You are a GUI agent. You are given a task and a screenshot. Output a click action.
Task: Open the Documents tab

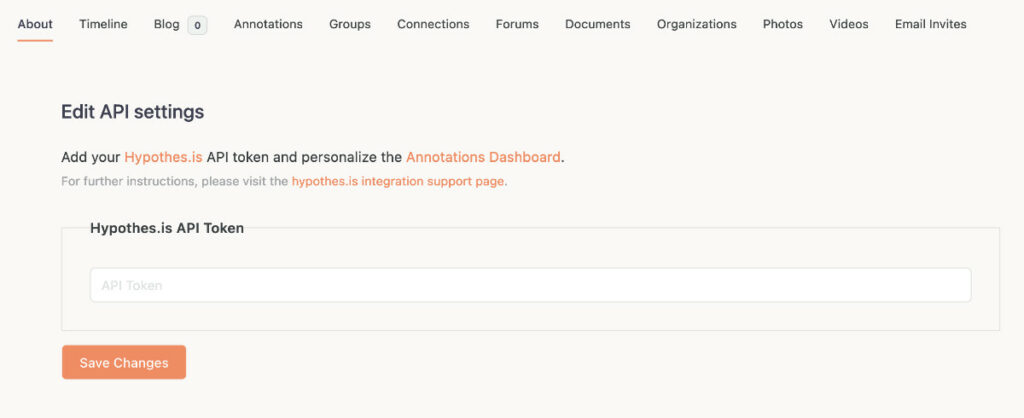598,24
